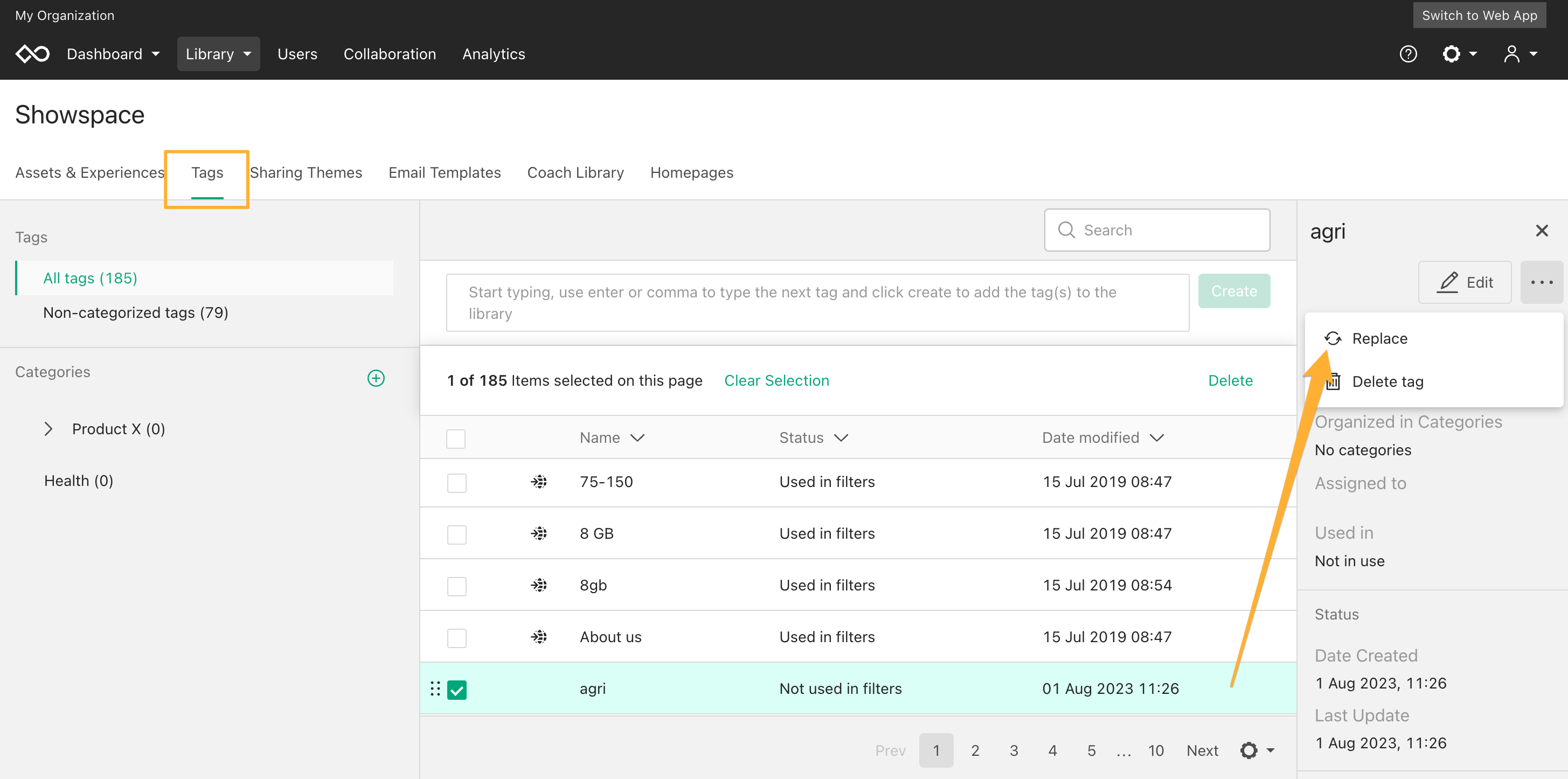Uncheck the agri tag checkbox

point(456,690)
